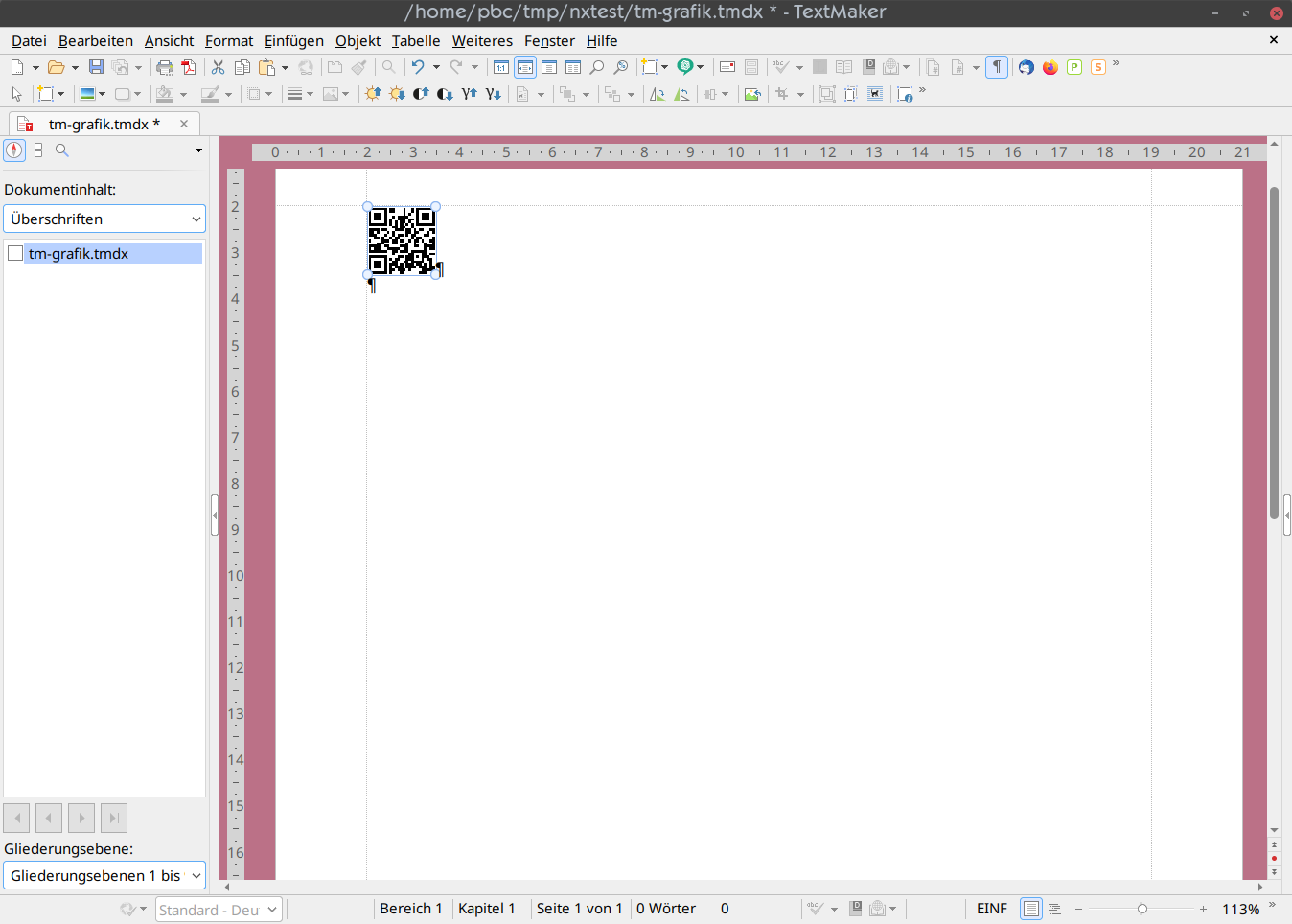Expand the New document dropdown arrow
Screen dimensions: 1292x924
[35, 68]
